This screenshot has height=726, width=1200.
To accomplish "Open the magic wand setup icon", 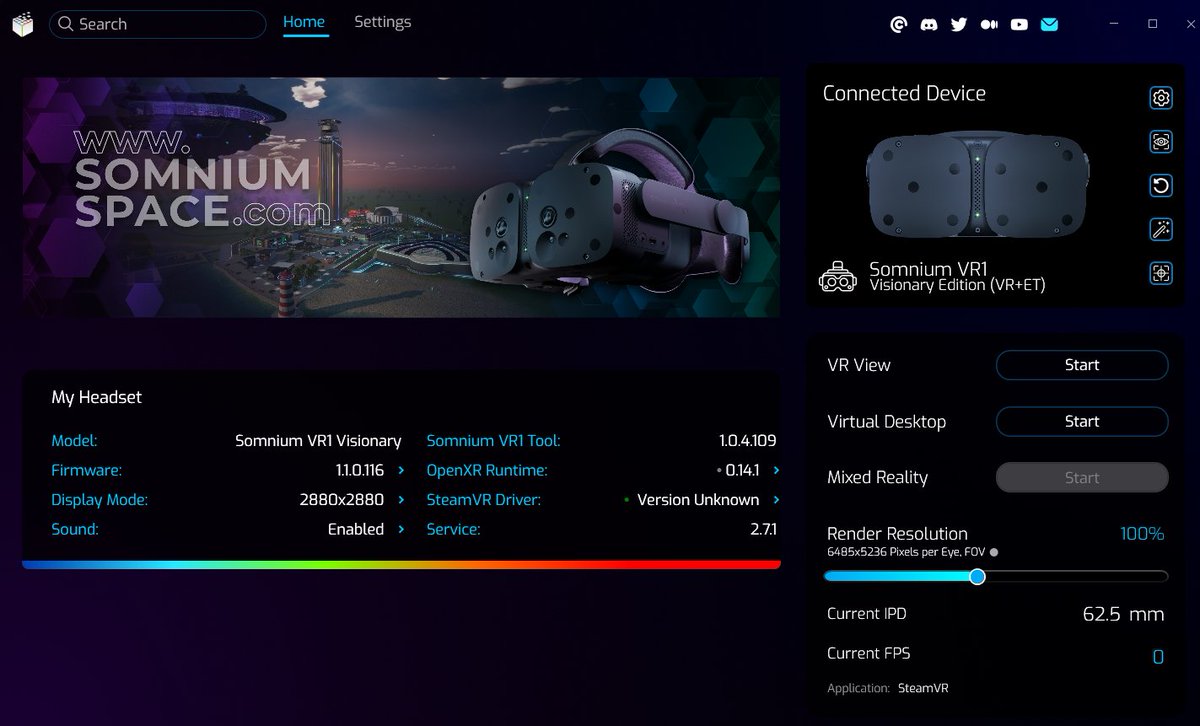I will coord(1160,229).
